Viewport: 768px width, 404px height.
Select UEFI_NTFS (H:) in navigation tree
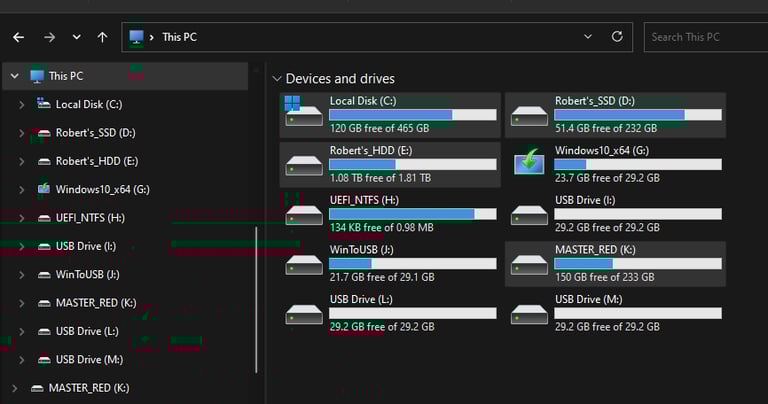(90, 218)
